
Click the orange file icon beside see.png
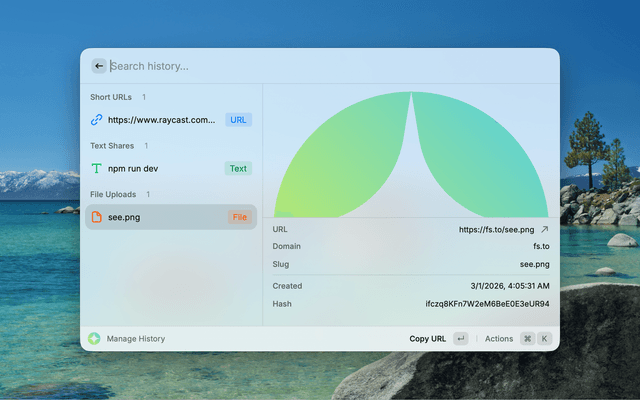point(97,217)
